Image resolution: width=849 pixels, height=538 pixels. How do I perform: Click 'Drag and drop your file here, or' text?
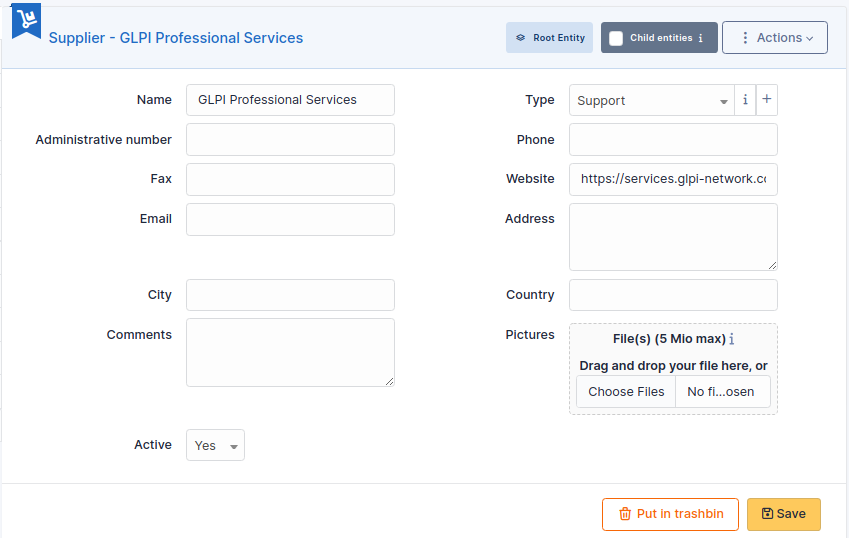(673, 366)
